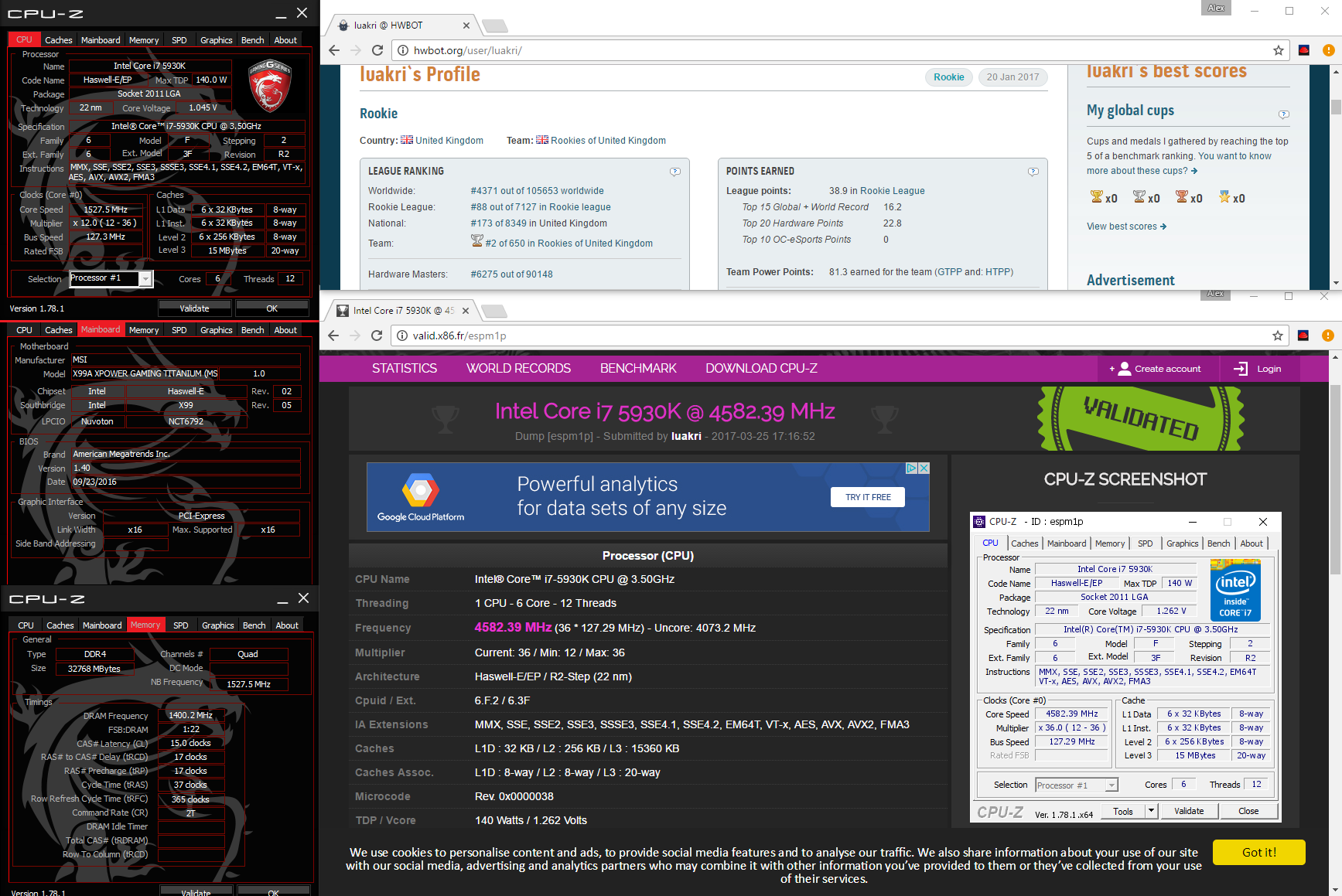Screen dimensions: 1342x896
Task: Bookmark the valid.x86.fr page with star
Action: pos(1277,336)
